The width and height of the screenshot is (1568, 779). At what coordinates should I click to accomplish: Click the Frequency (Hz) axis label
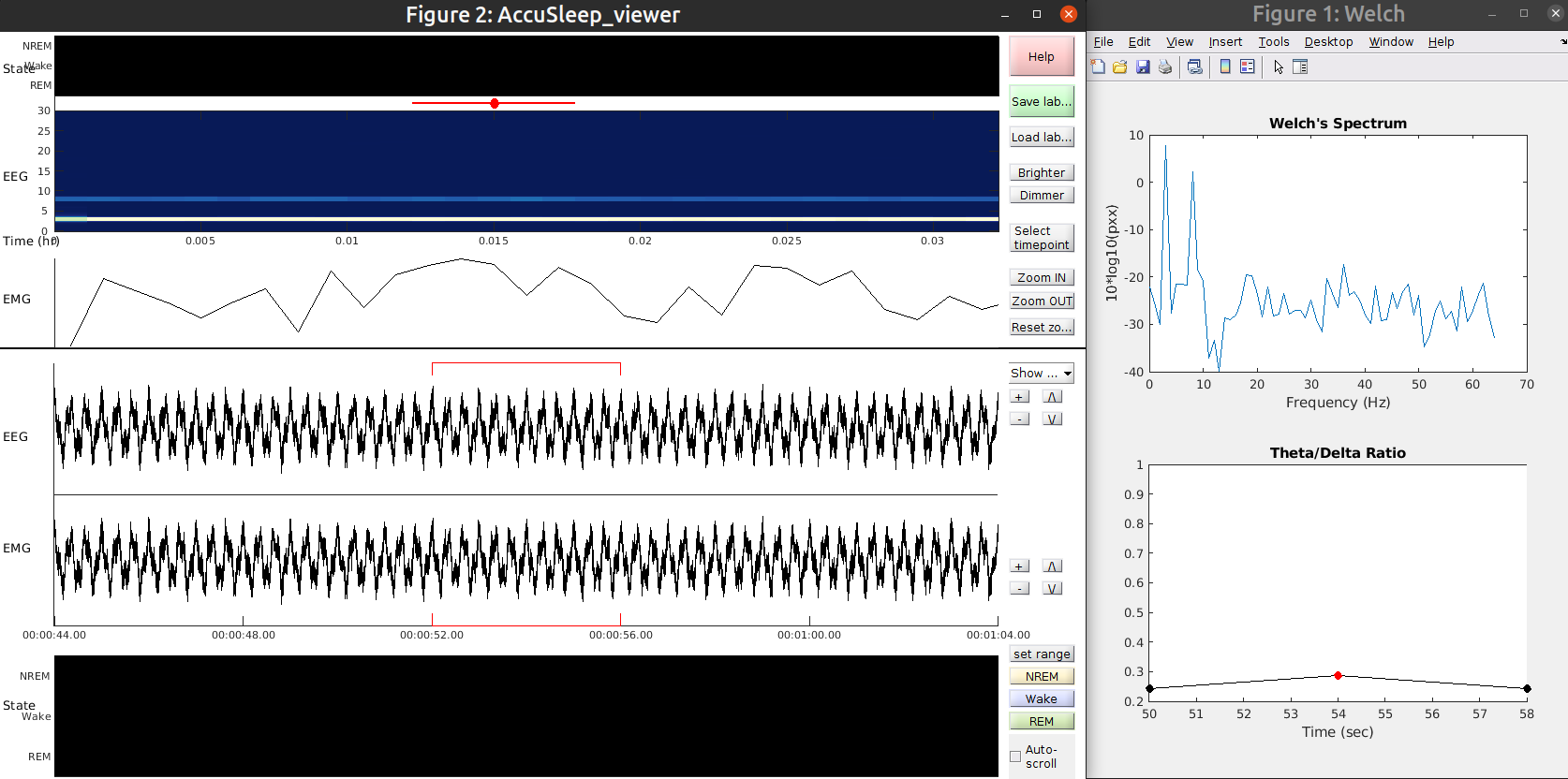pos(1338,403)
